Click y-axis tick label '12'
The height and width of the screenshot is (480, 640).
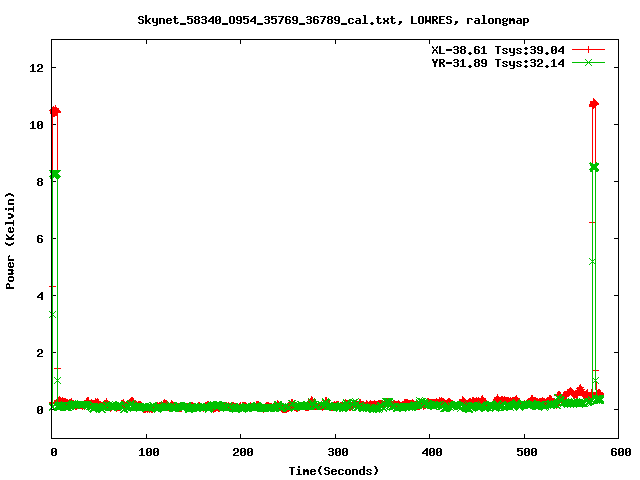pyautogui.click(x=36, y=68)
